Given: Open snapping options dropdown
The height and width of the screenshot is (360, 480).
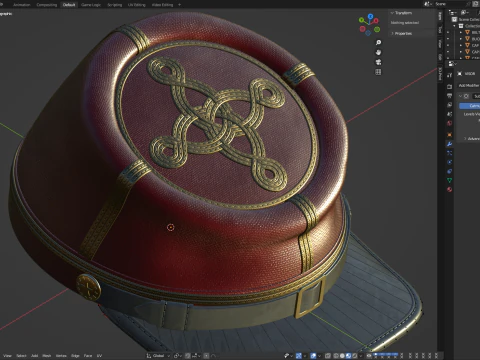Looking at the screenshot, I should pos(196,356).
